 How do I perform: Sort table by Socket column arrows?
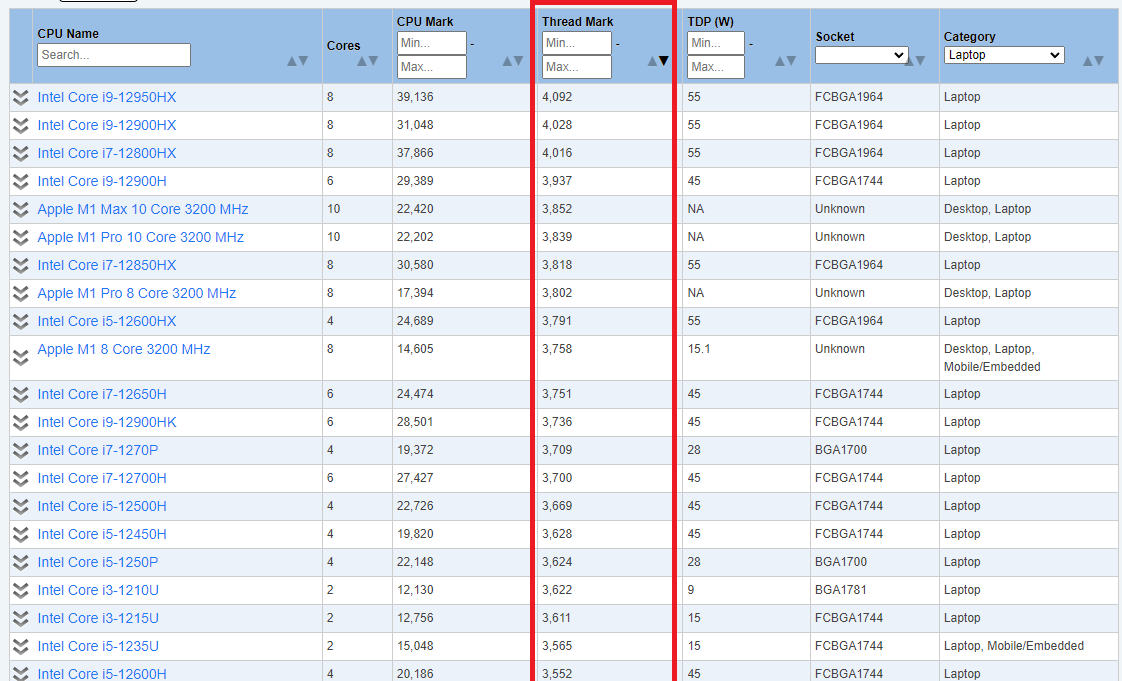pos(915,61)
